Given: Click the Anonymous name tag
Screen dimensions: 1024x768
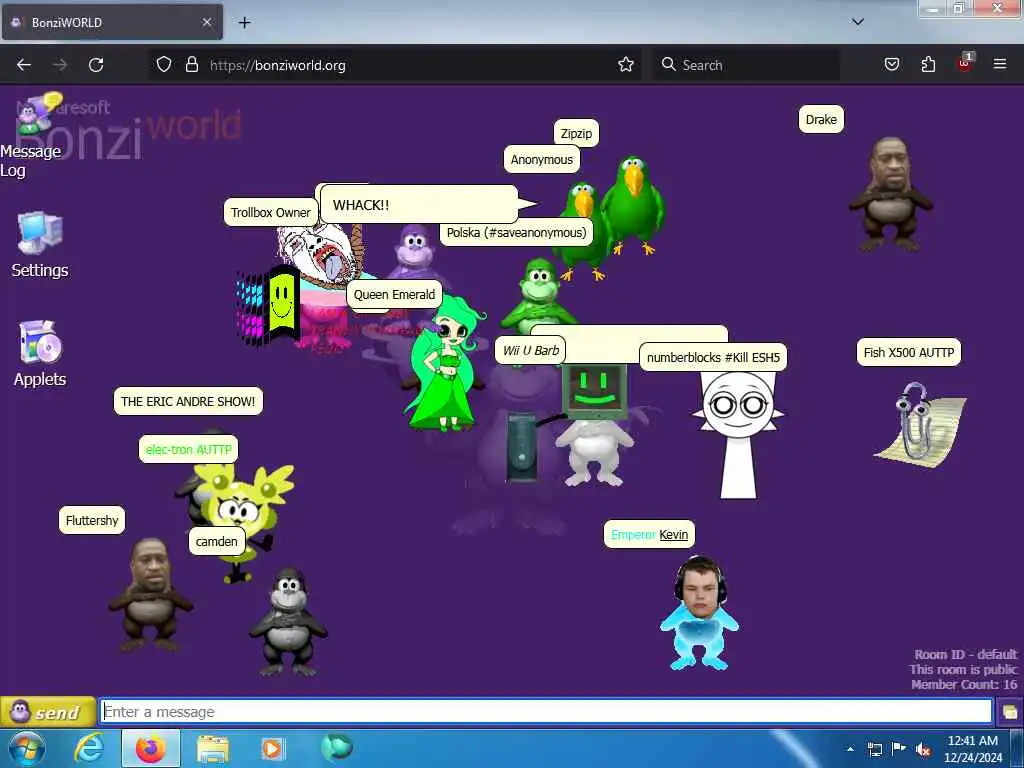Looking at the screenshot, I should point(541,159).
